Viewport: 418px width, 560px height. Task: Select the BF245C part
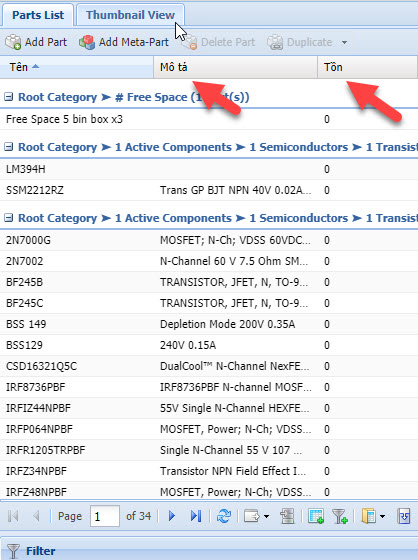coord(209,303)
